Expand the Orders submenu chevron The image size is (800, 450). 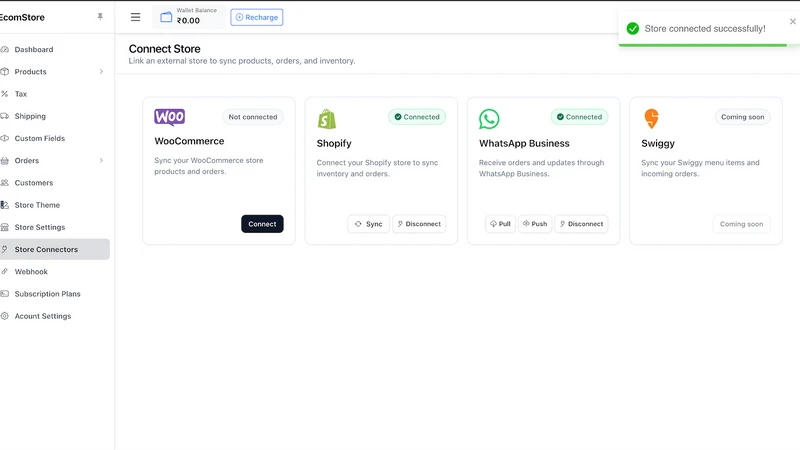click(101, 160)
